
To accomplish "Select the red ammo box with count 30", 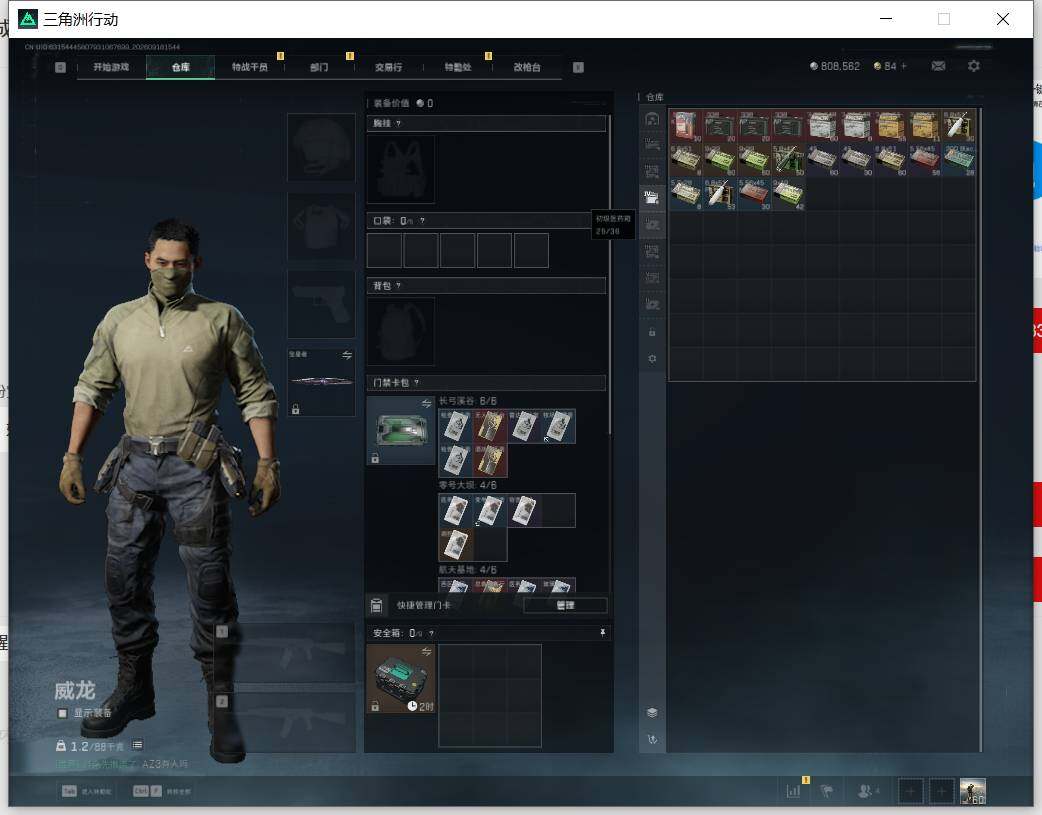I will 686,126.
